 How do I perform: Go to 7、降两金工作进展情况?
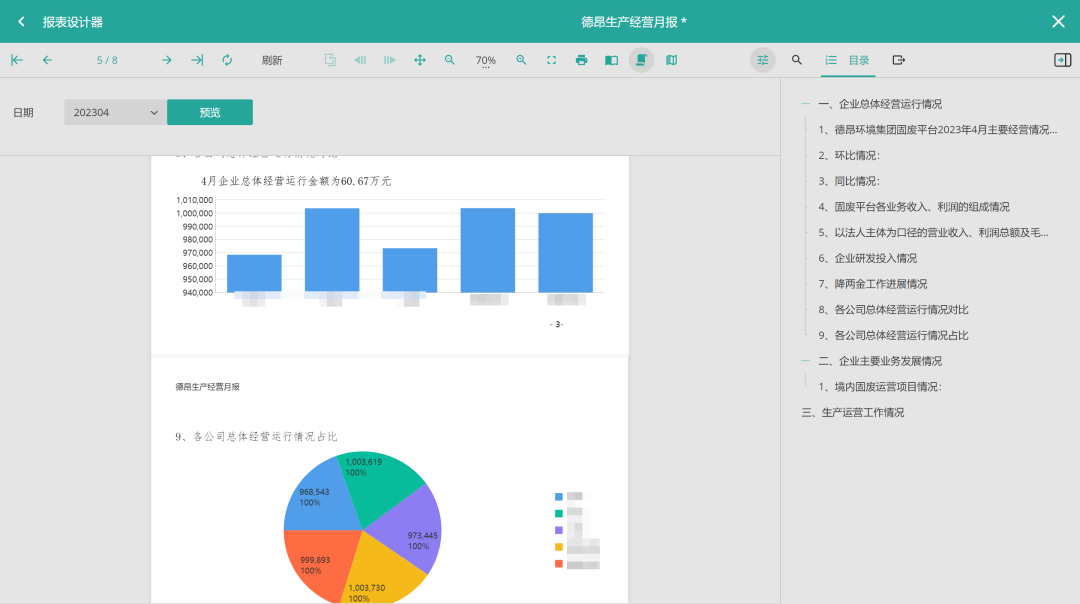click(872, 284)
